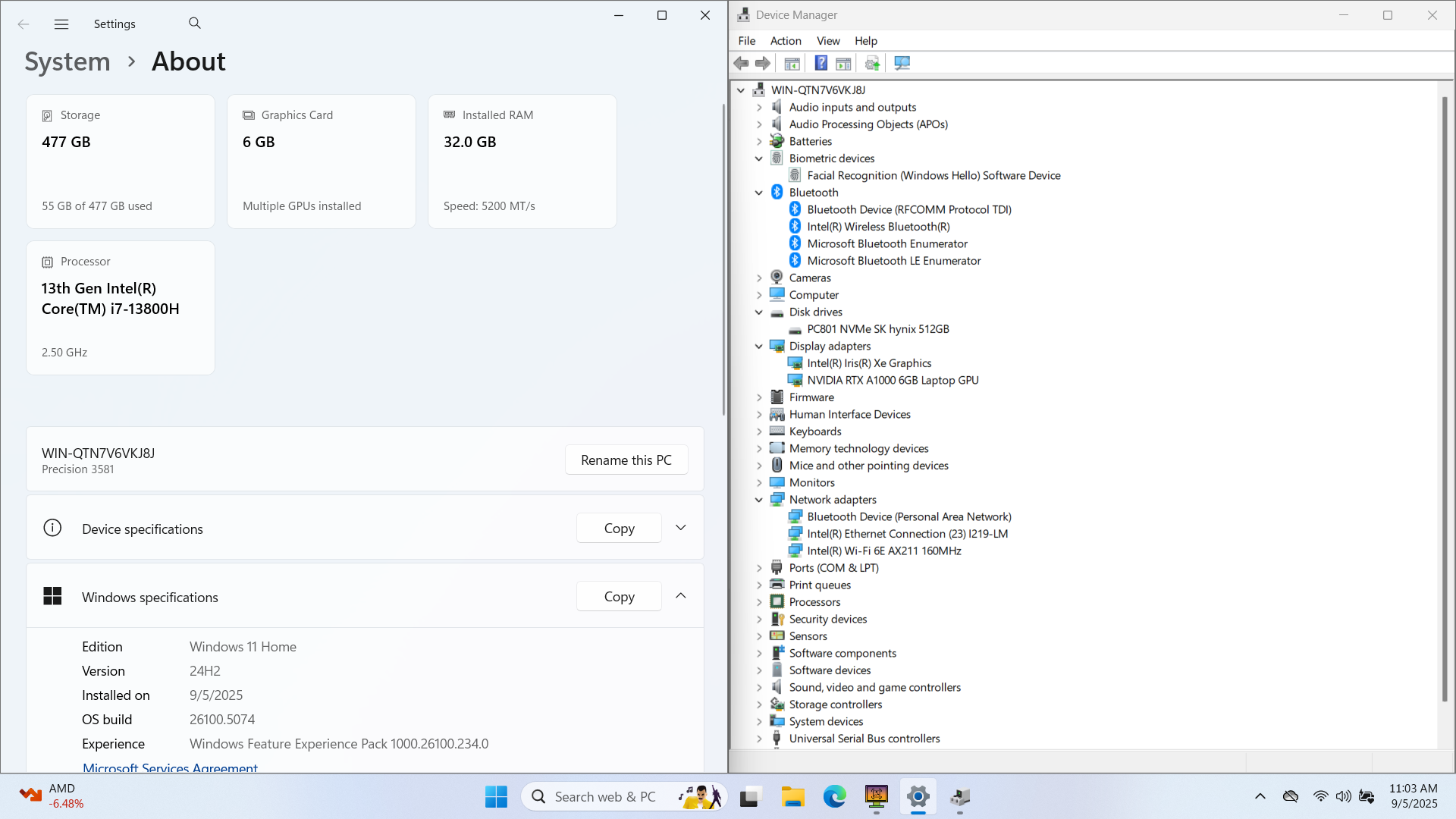Collapse the Bluetooth category in device tree
This screenshot has height=819, width=1456.
click(758, 193)
